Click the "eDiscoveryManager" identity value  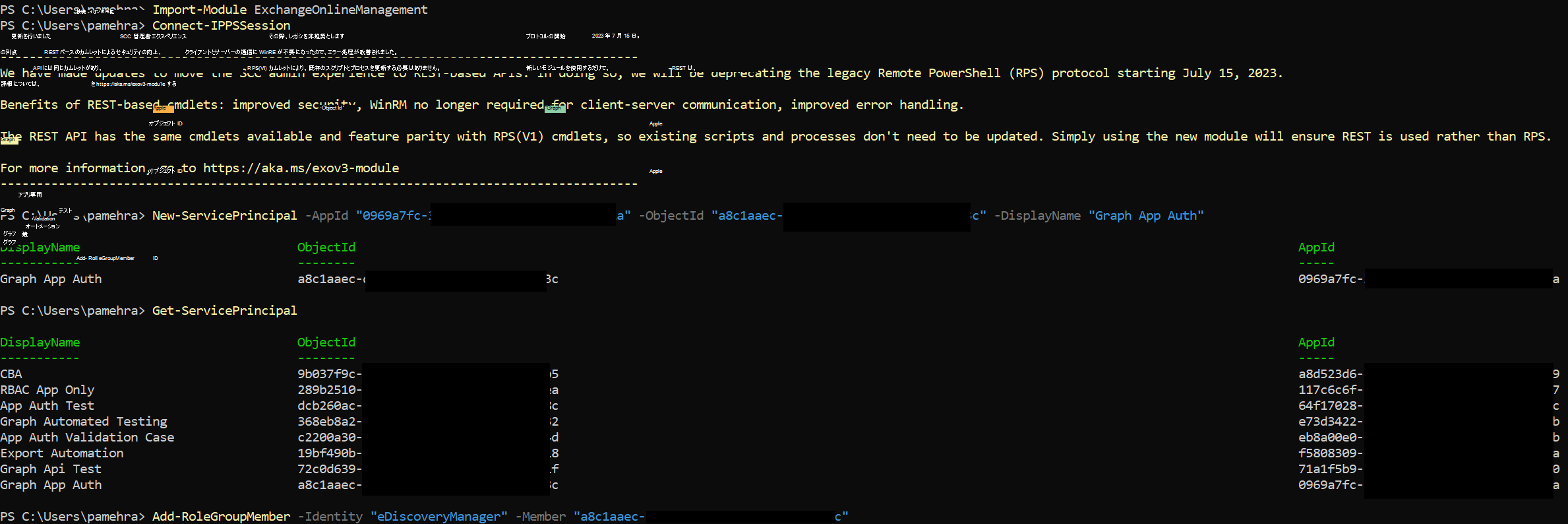coord(439,517)
